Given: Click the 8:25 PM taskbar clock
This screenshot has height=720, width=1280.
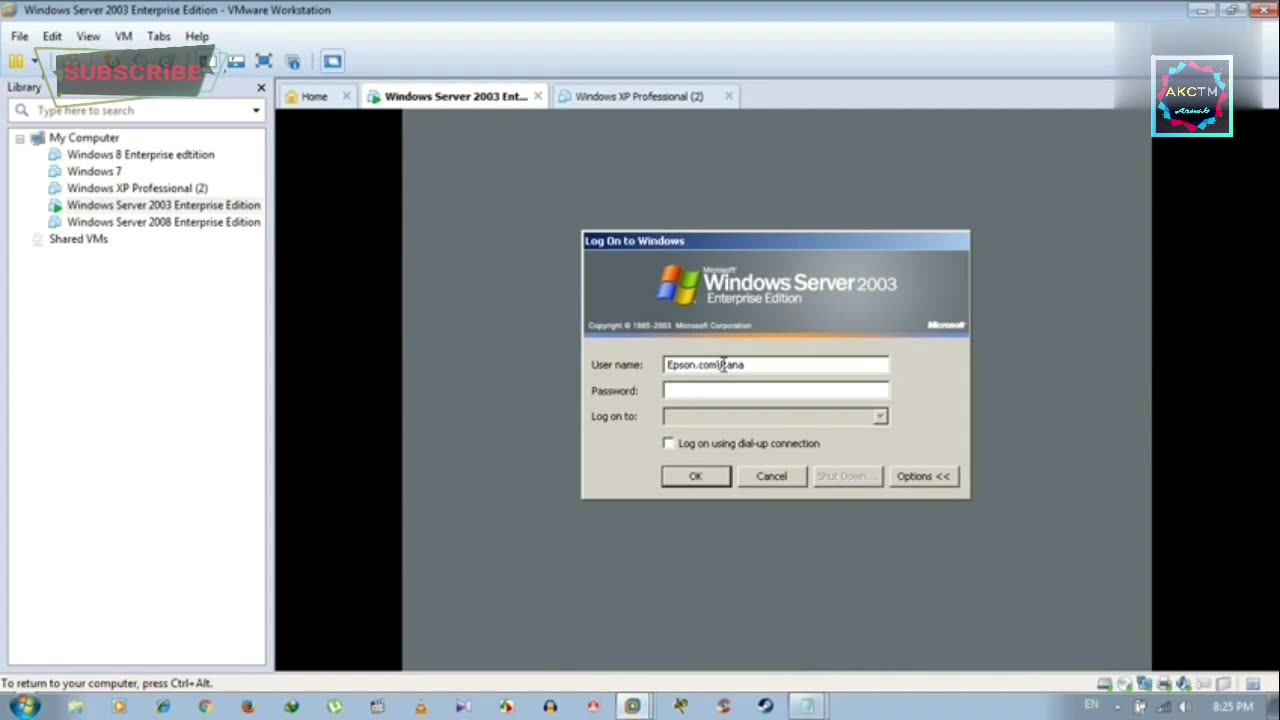Looking at the screenshot, I should pyautogui.click(x=1232, y=707).
